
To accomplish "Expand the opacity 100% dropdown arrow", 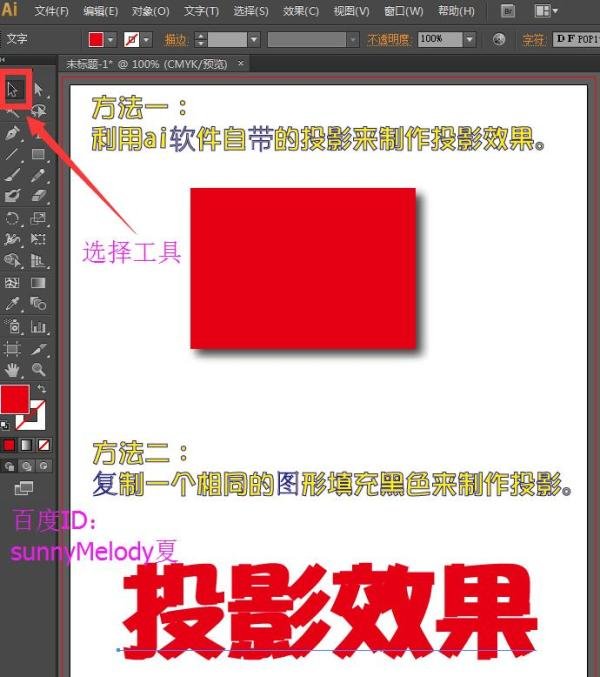I will click(469, 39).
